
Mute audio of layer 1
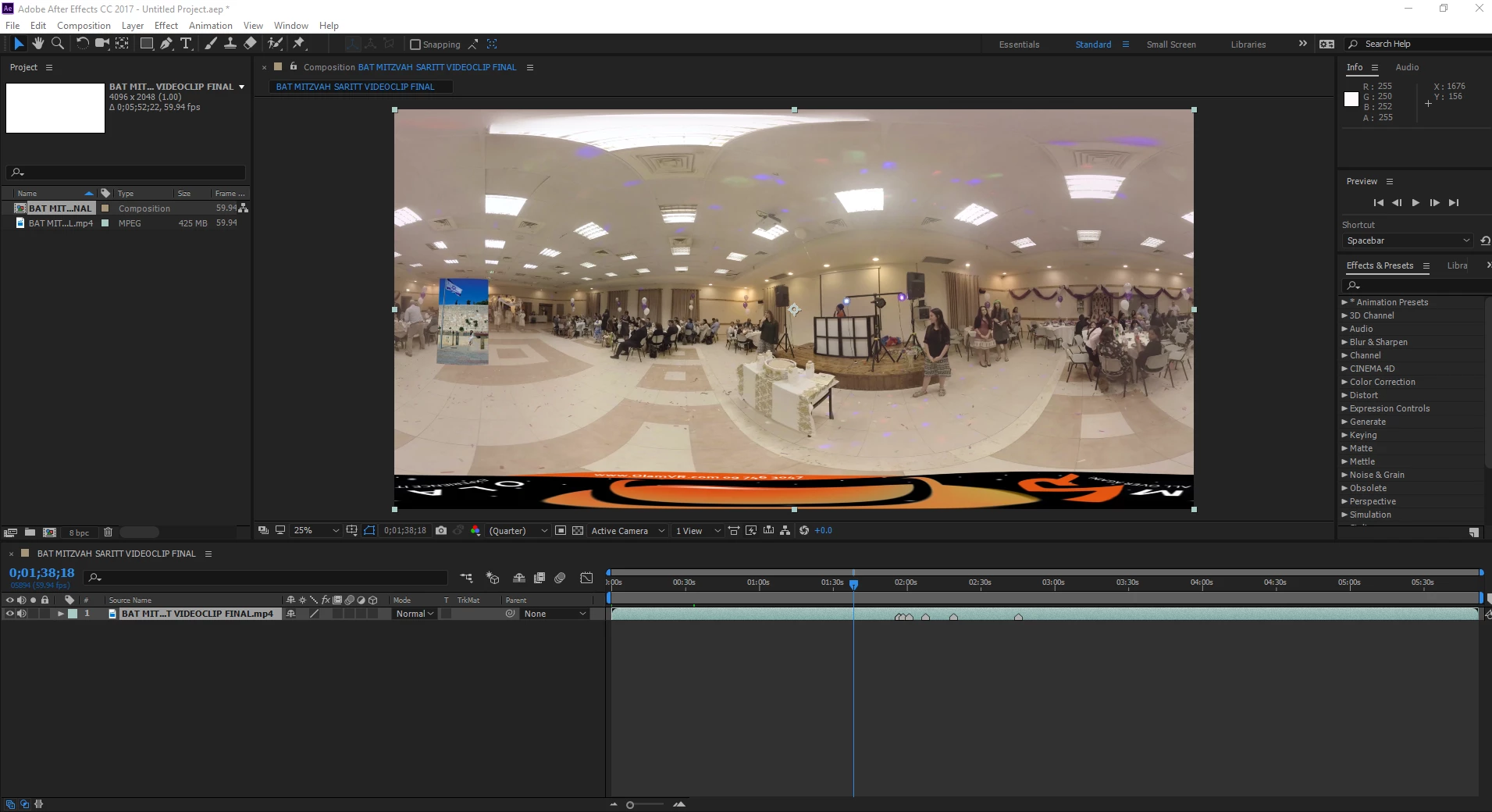click(x=21, y=614)
